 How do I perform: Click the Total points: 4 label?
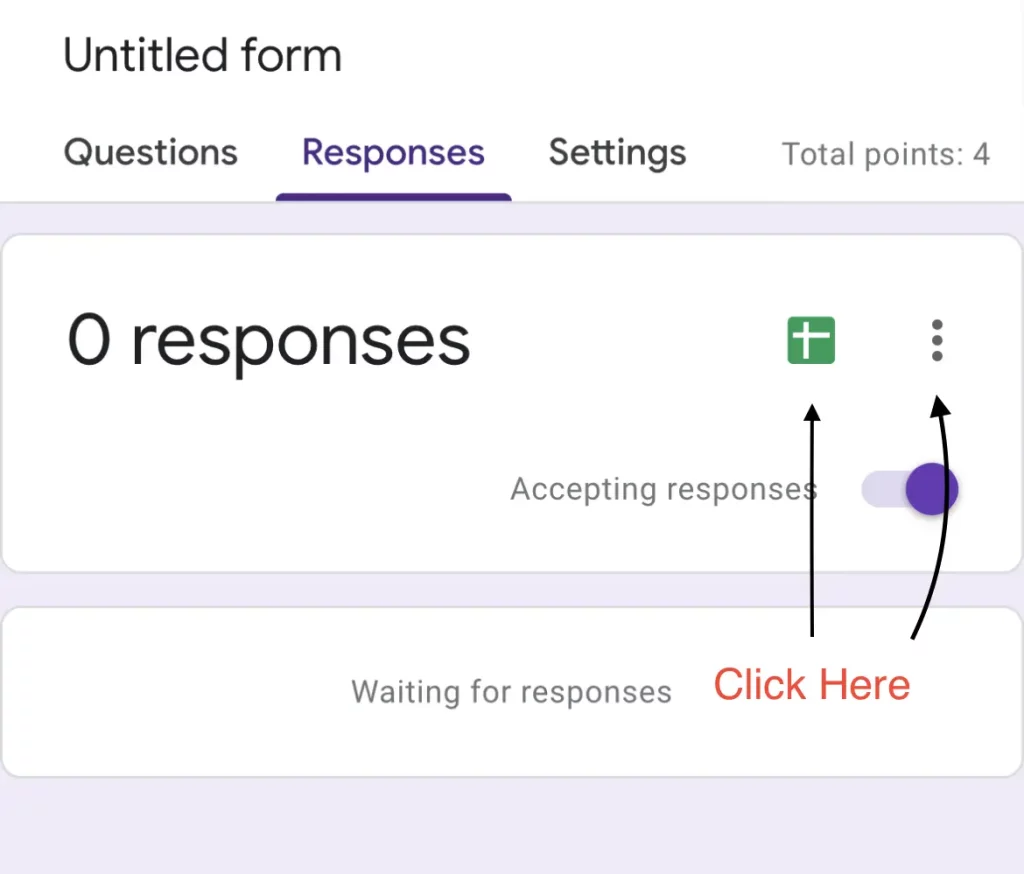pyautogui.click(x=885, y=154)
